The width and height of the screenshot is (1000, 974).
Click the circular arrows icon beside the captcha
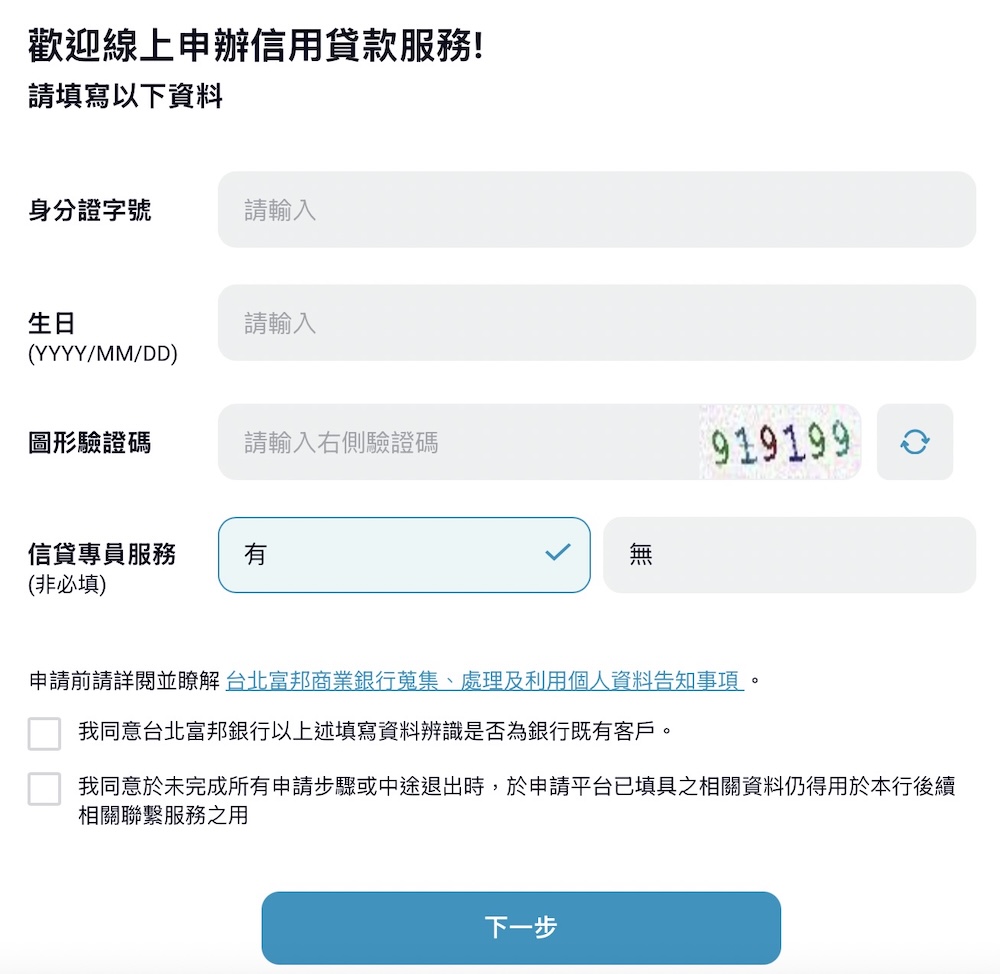click(x=915, y=442)
